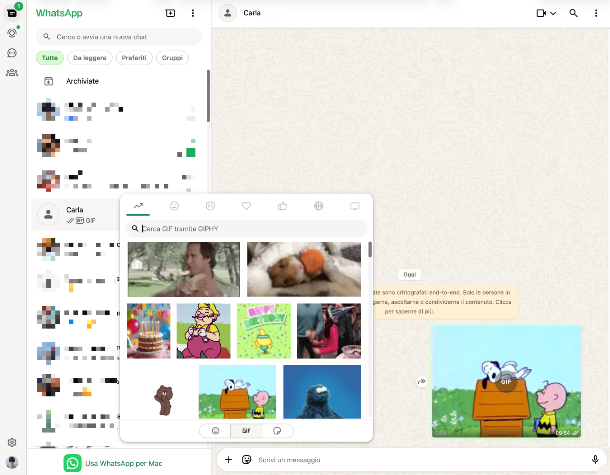This screenshot has height=475, width=610.
Task: Choose green Happy Birthday duck GIF
Action: point(264,331)
